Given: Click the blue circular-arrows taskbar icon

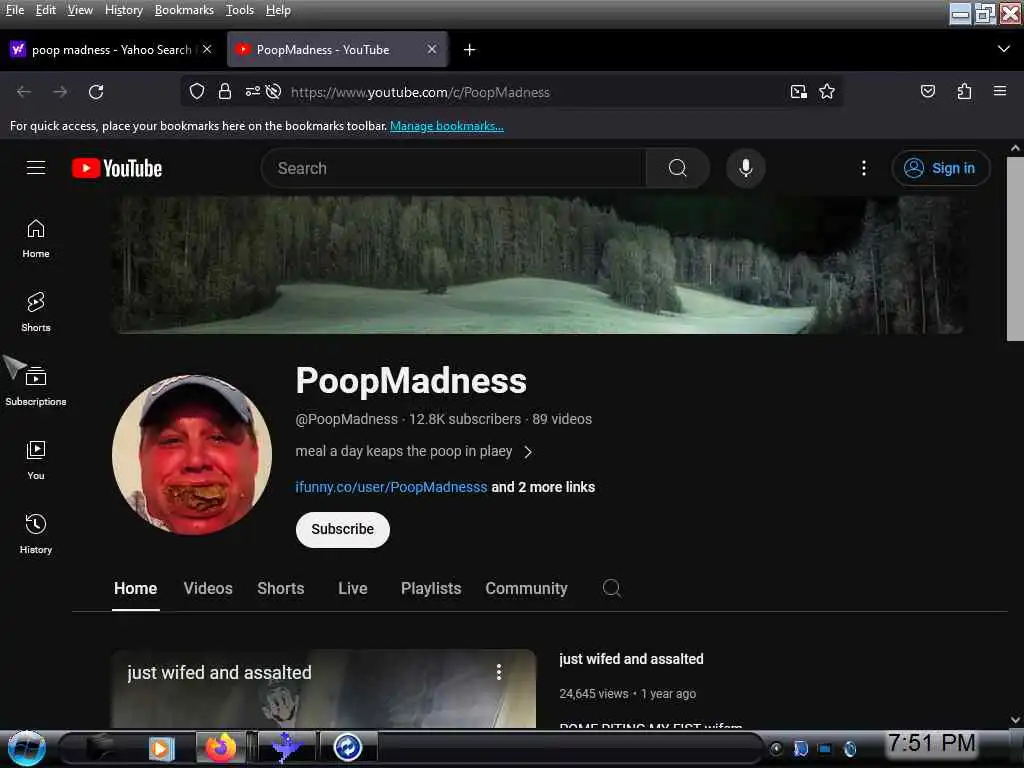Looking at the screenshot, I should (347, 748).
